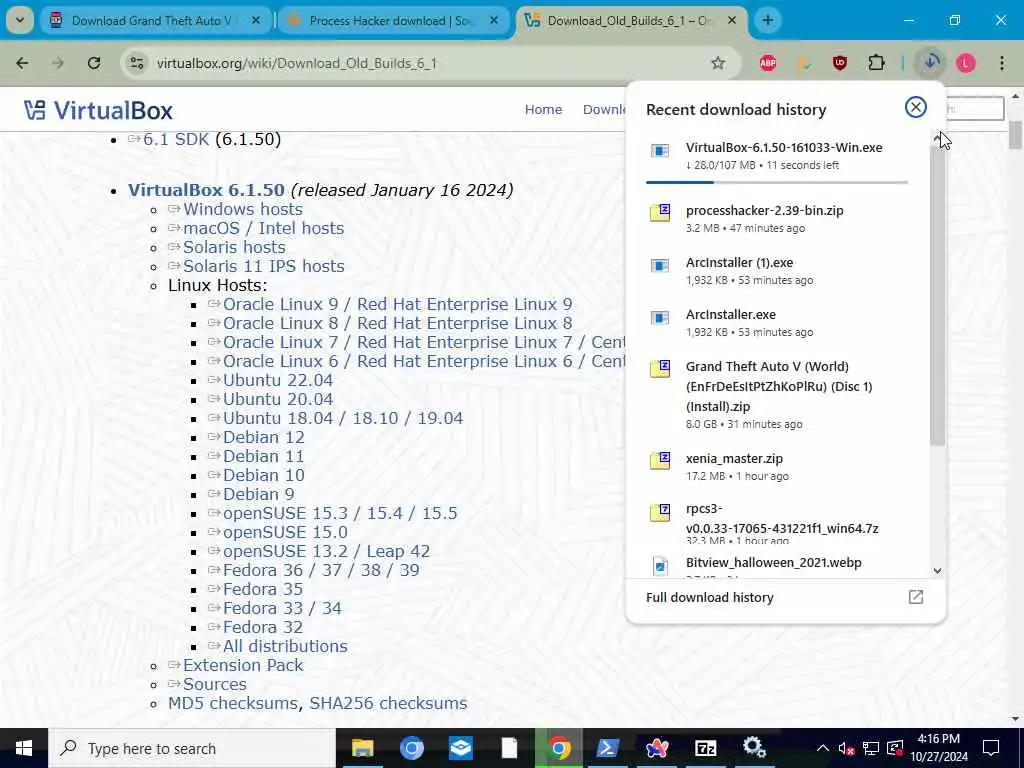The height and width of the screenshot is (768, 1024).
Task: Open the Extension Pack link
Action: click(x=243, y=665)
